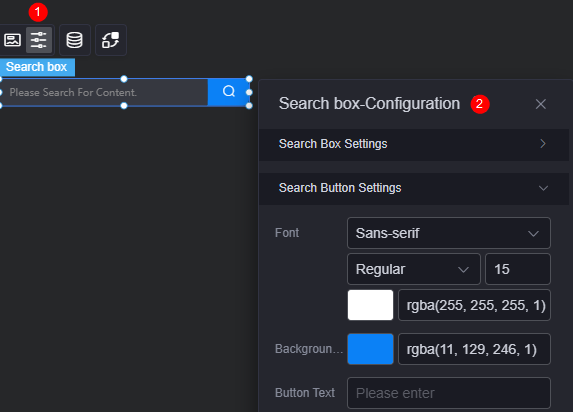Click the red step 2 marker
Screen dimensions: 573x412
[x=480, y=104]
